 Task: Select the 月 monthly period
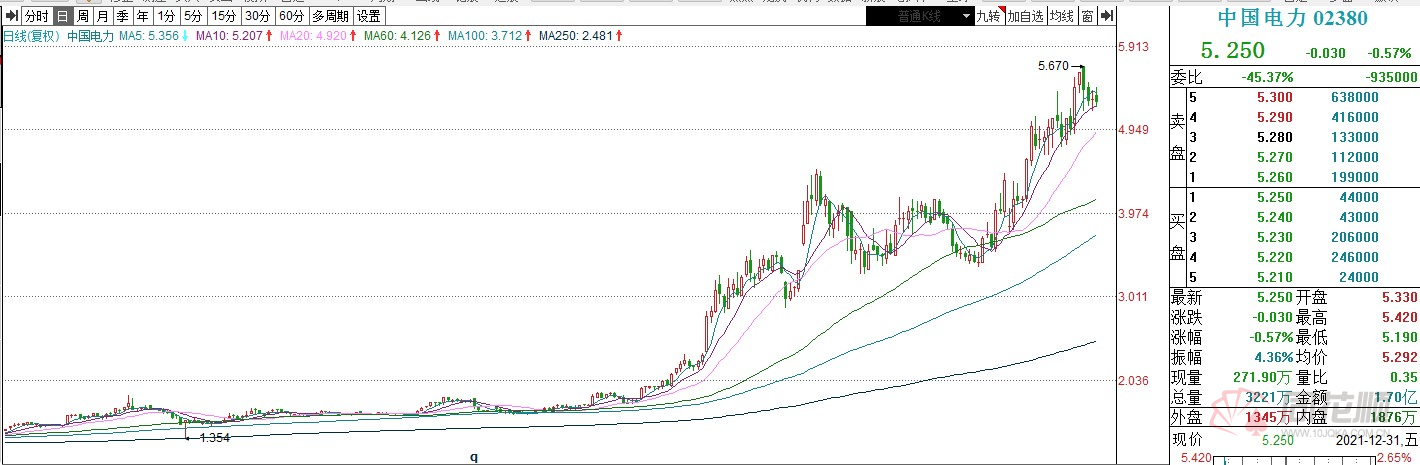pos(102,16)
